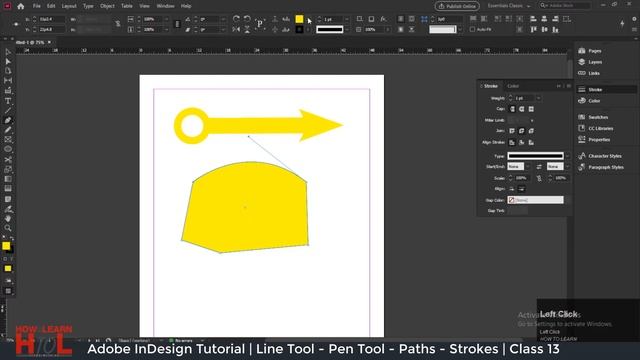The height and width of the screenshot is (360, 640).
Task: Select the Pencil tool
Action: tap(8, 130)
